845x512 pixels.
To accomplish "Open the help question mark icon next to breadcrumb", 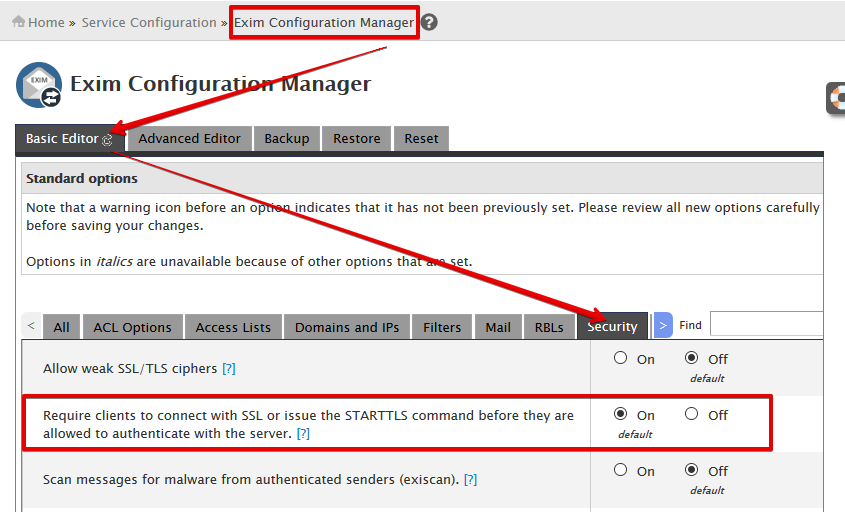I will [429, 22].
